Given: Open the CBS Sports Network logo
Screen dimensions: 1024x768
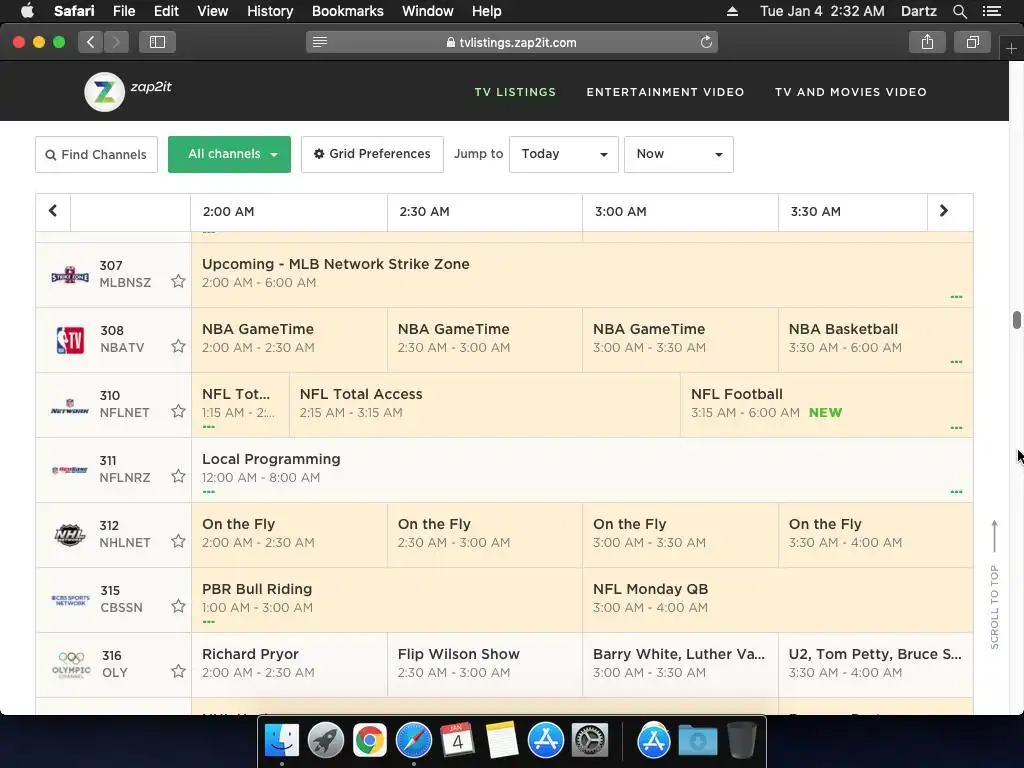Looking at the screenshot, I should pos(70,600).
